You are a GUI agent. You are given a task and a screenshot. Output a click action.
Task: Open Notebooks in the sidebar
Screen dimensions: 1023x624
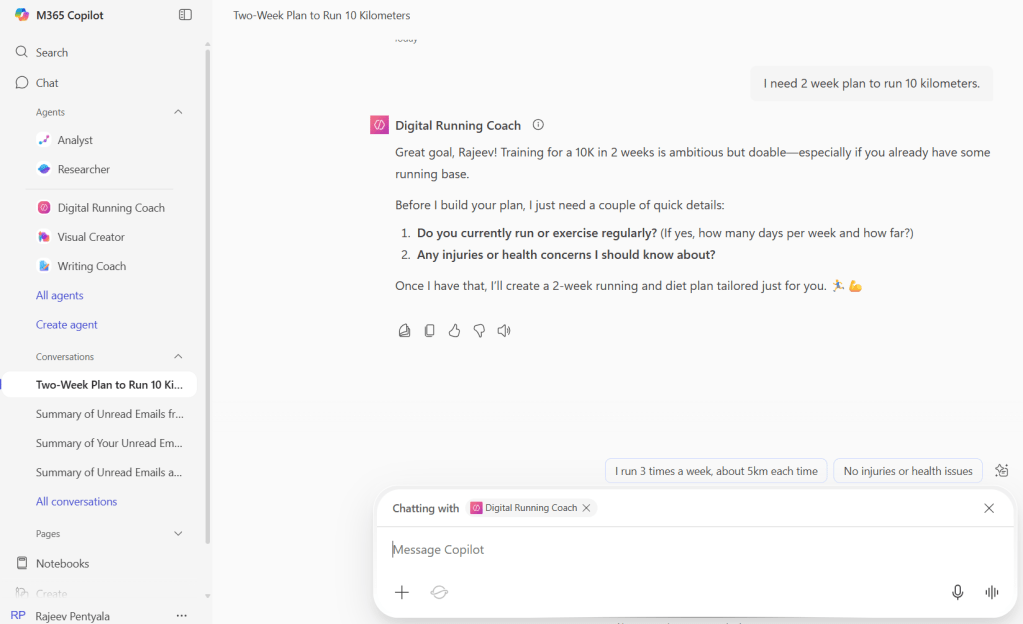click(x=62, y=563)
